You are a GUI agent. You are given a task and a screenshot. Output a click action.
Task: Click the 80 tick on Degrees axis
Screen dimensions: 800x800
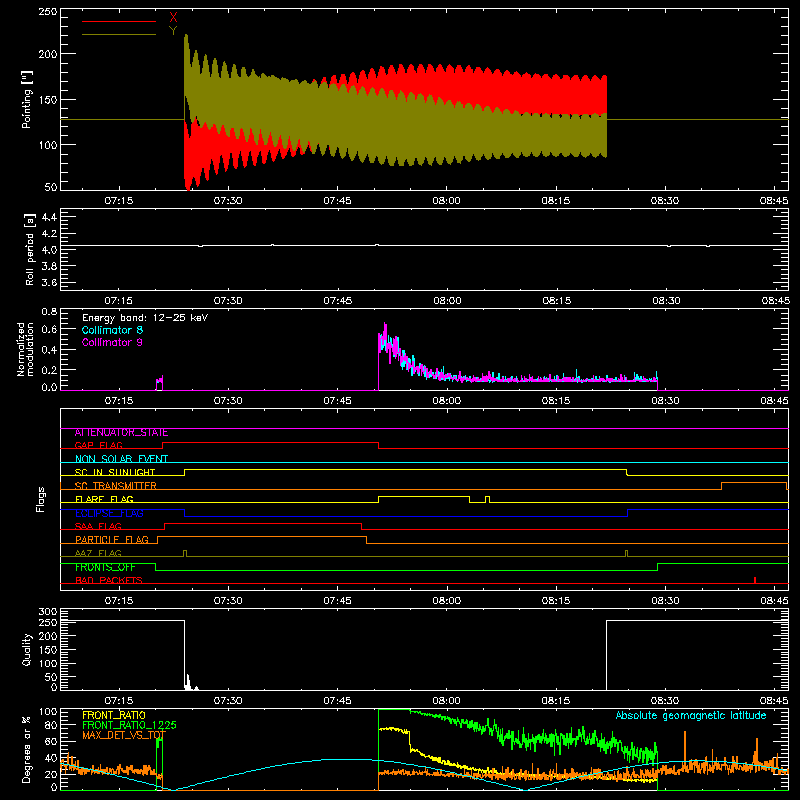click(51, 725)
